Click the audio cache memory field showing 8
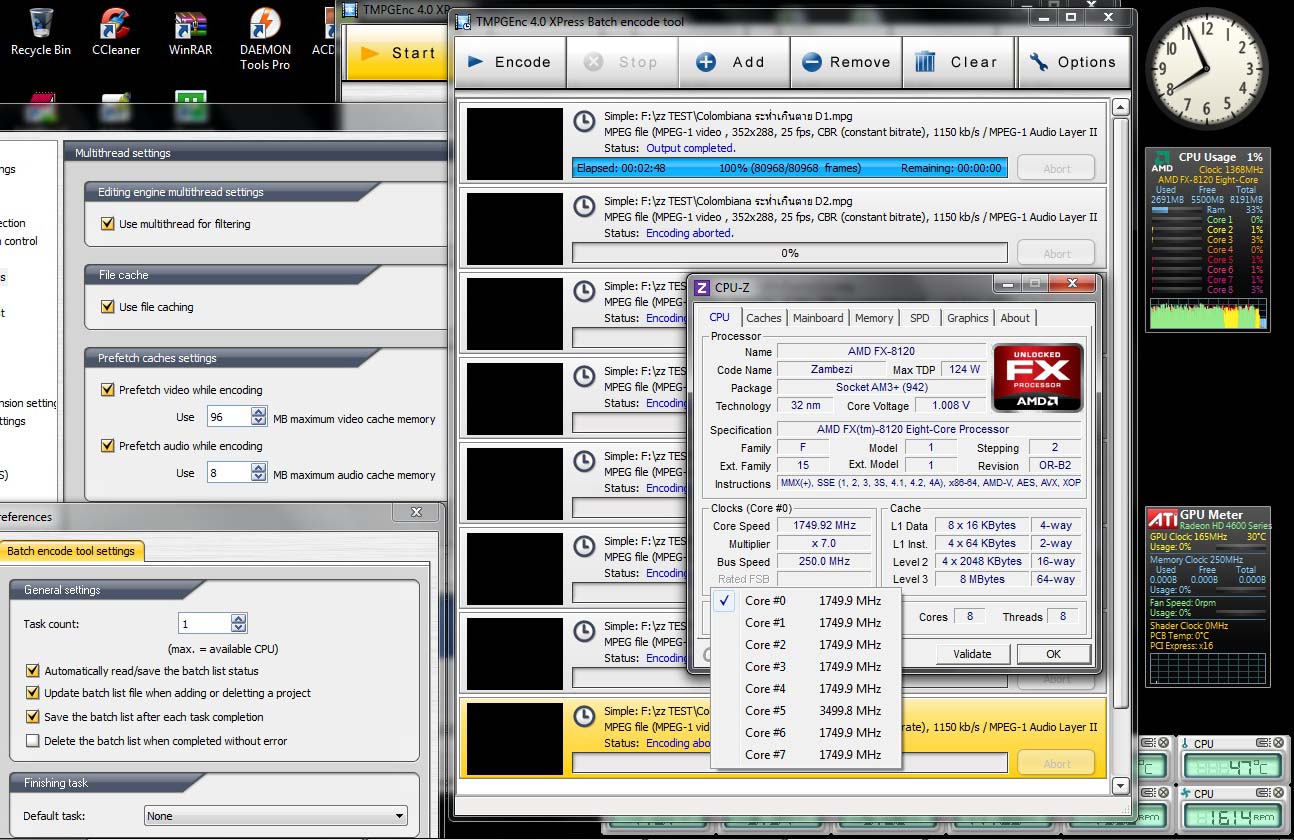The width and height of the screenshot is (1294, 840). tap(229, 473)
